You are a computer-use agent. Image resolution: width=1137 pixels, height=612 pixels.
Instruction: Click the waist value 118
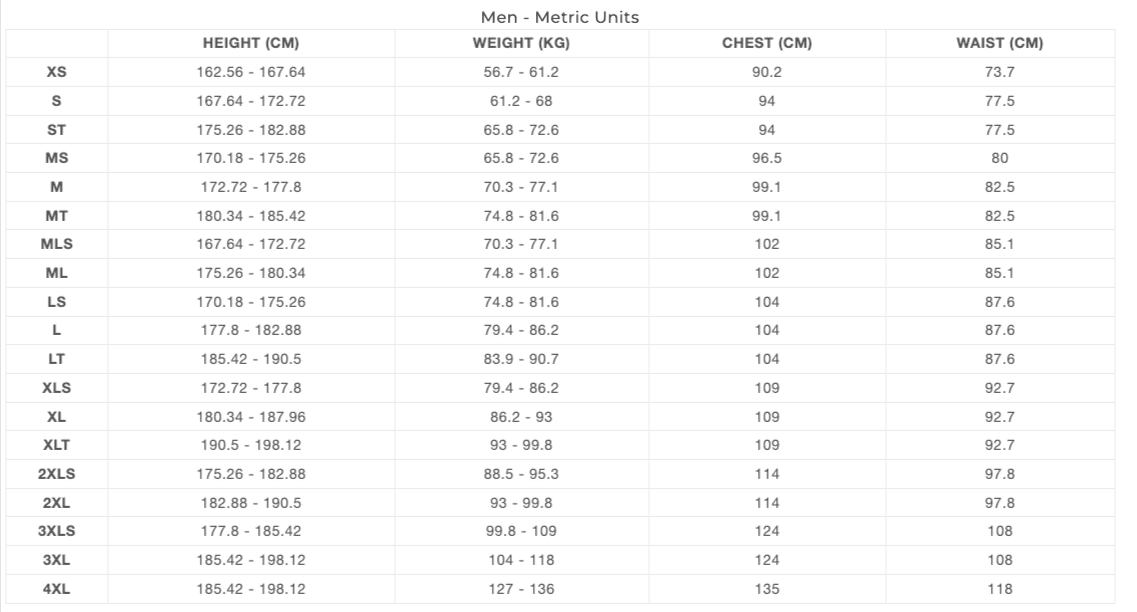pos(1000,589)
